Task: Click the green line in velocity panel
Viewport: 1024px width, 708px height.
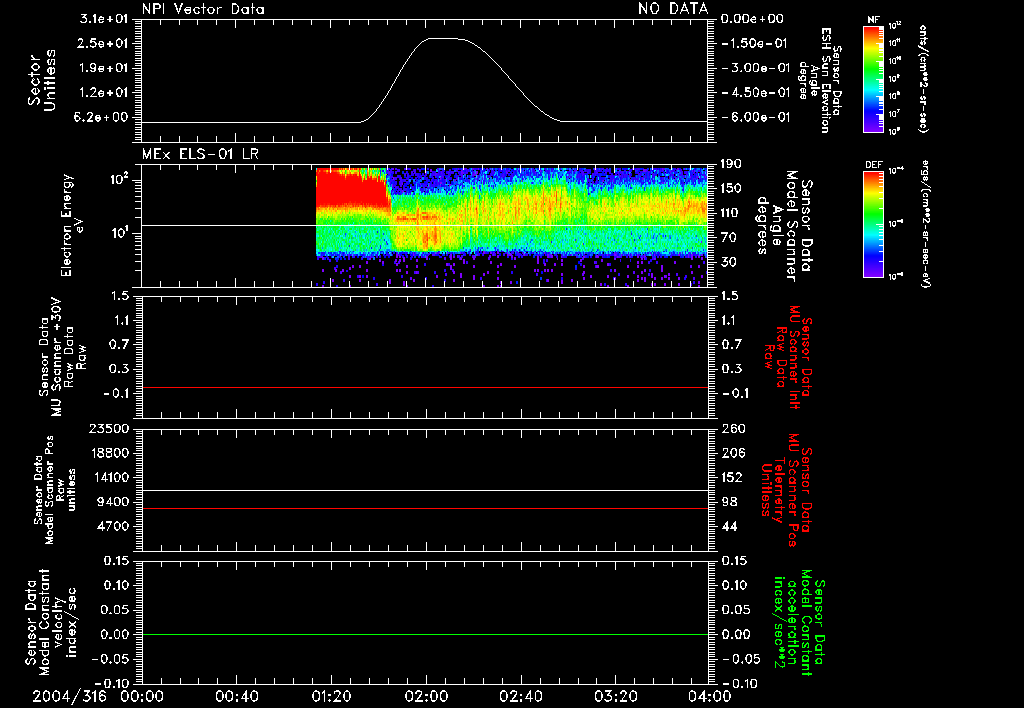Action: (x=424, y=634)
